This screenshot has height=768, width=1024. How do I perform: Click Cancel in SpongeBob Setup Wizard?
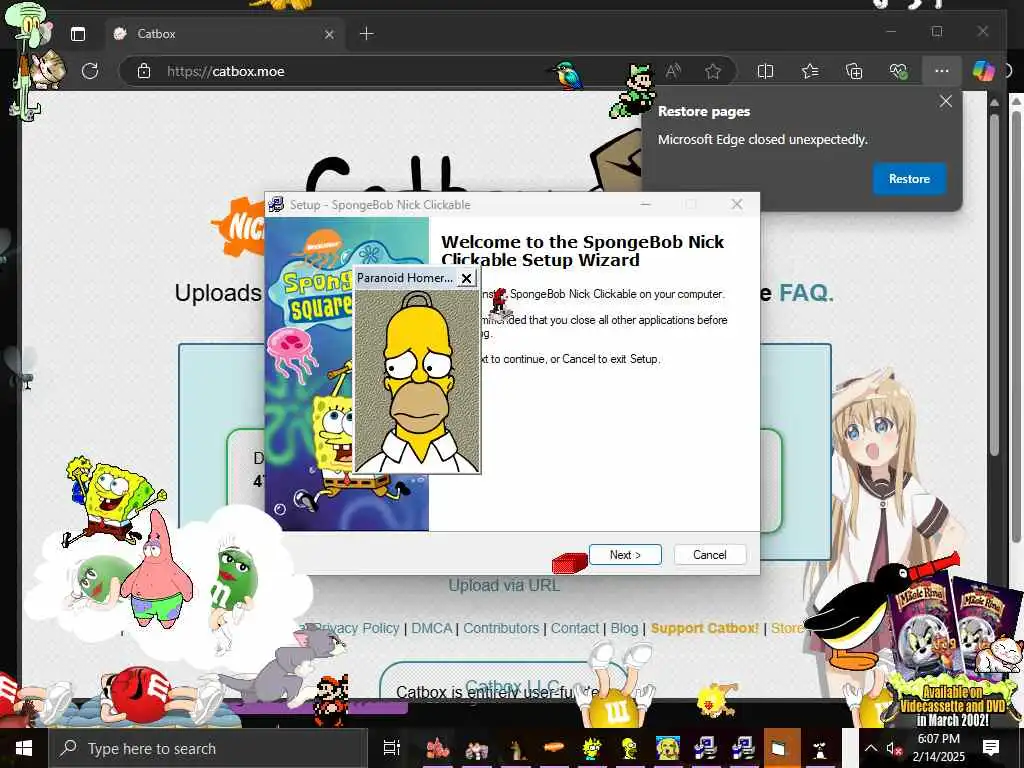pos(709,554)
